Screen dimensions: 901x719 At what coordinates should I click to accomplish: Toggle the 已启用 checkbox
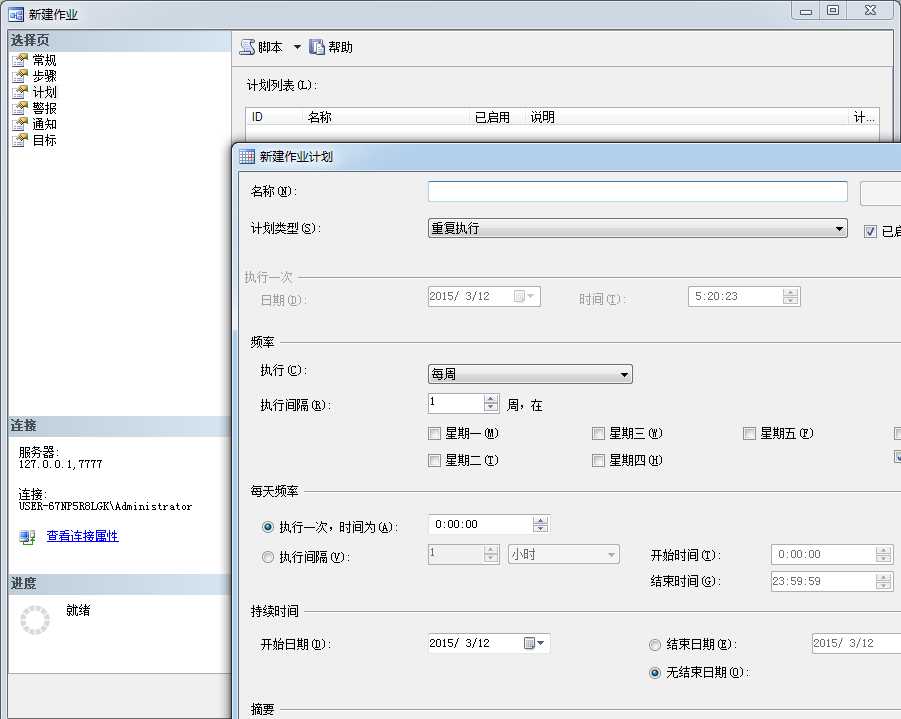[870, 231]
